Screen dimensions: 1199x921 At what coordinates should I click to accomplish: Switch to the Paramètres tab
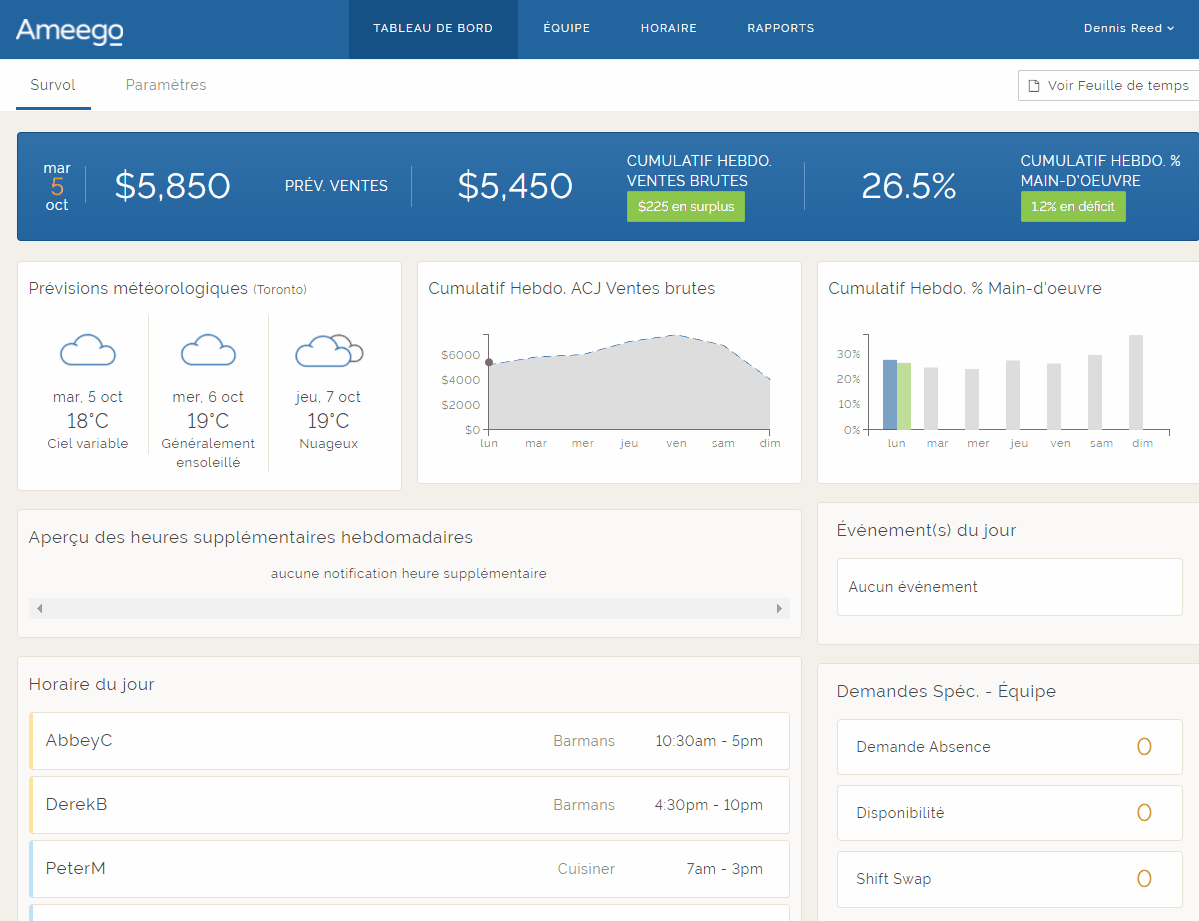tap(166, 85)
